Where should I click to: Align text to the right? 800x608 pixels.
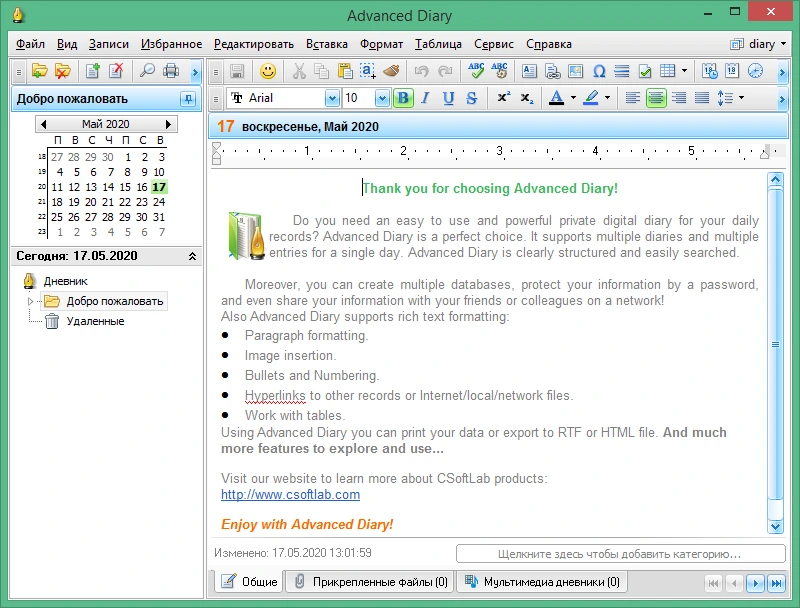tap(679, 98)
